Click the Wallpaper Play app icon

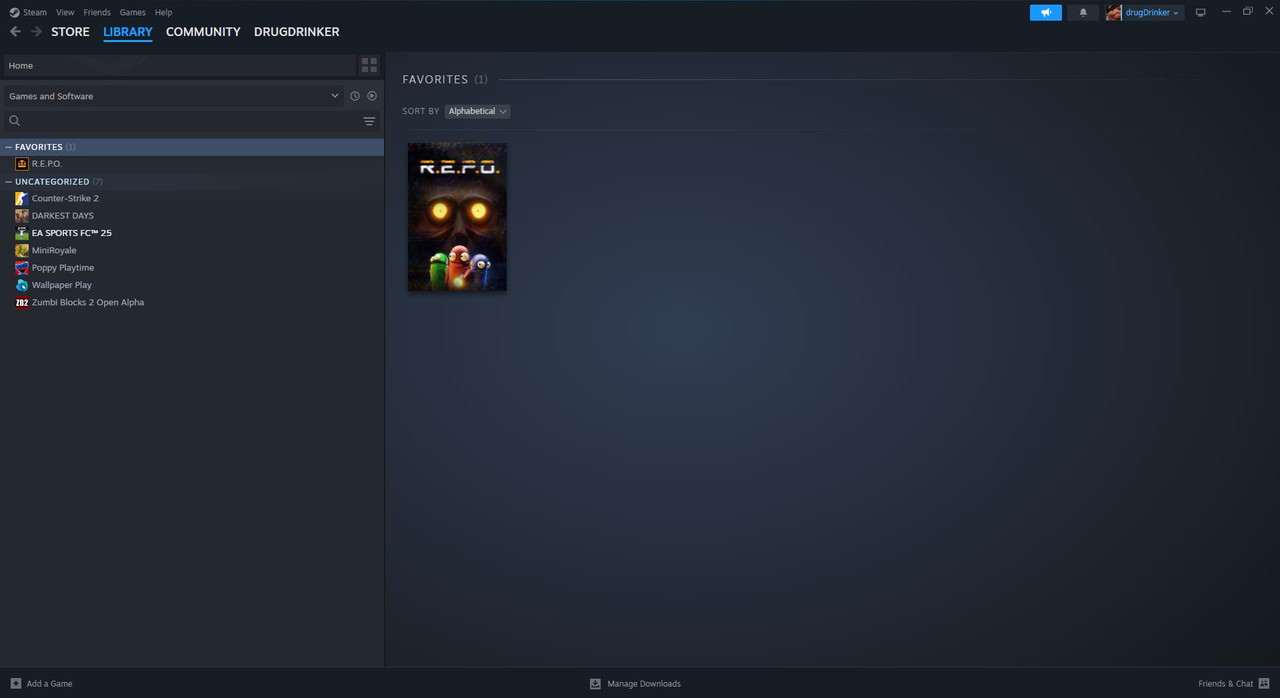pyautogui.click(x=22, y=285)
